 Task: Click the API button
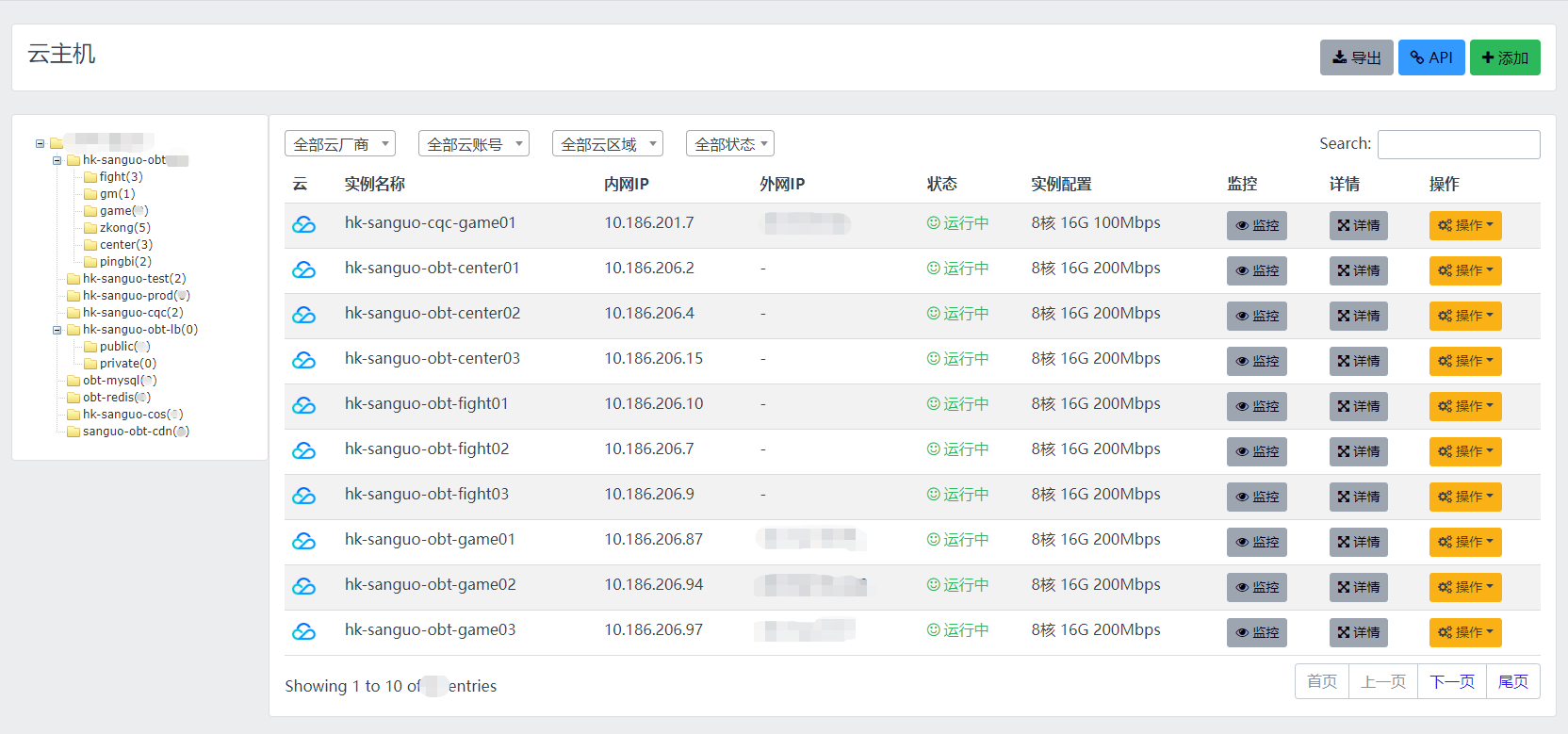1430,57
